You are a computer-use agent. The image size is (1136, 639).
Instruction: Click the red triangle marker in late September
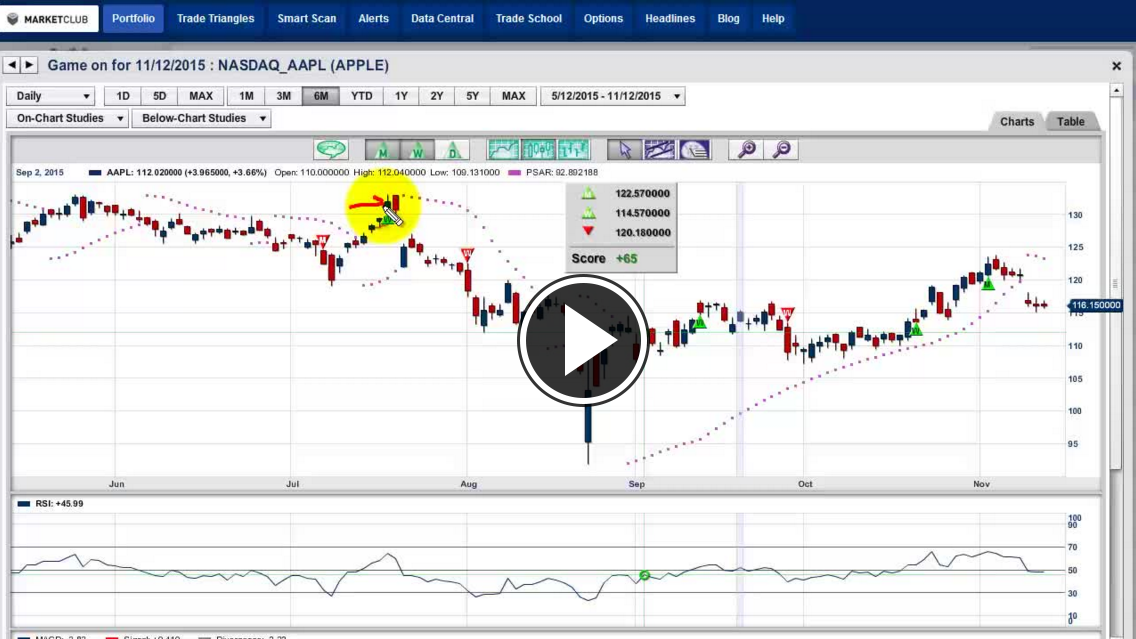click(x=788, y=314)
